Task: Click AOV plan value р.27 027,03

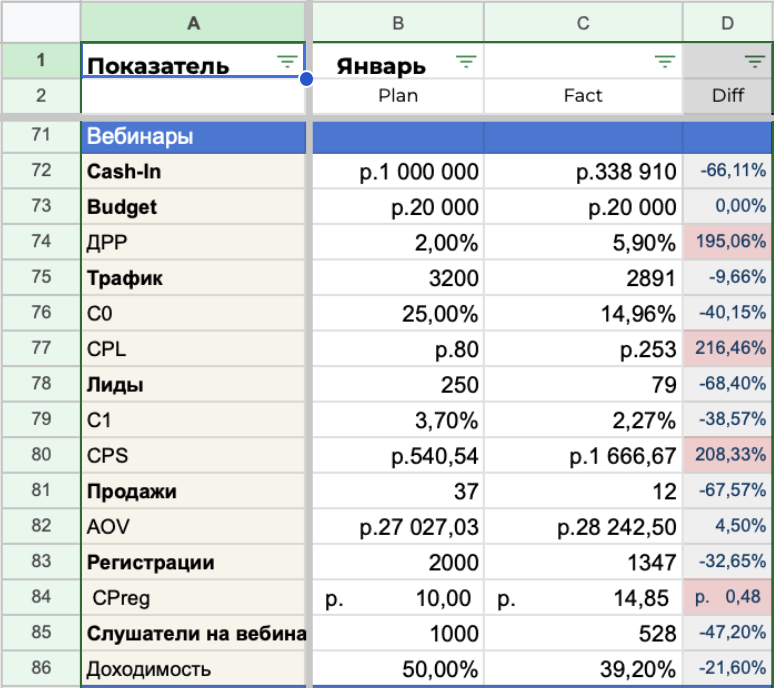Action: coord(398,527)
